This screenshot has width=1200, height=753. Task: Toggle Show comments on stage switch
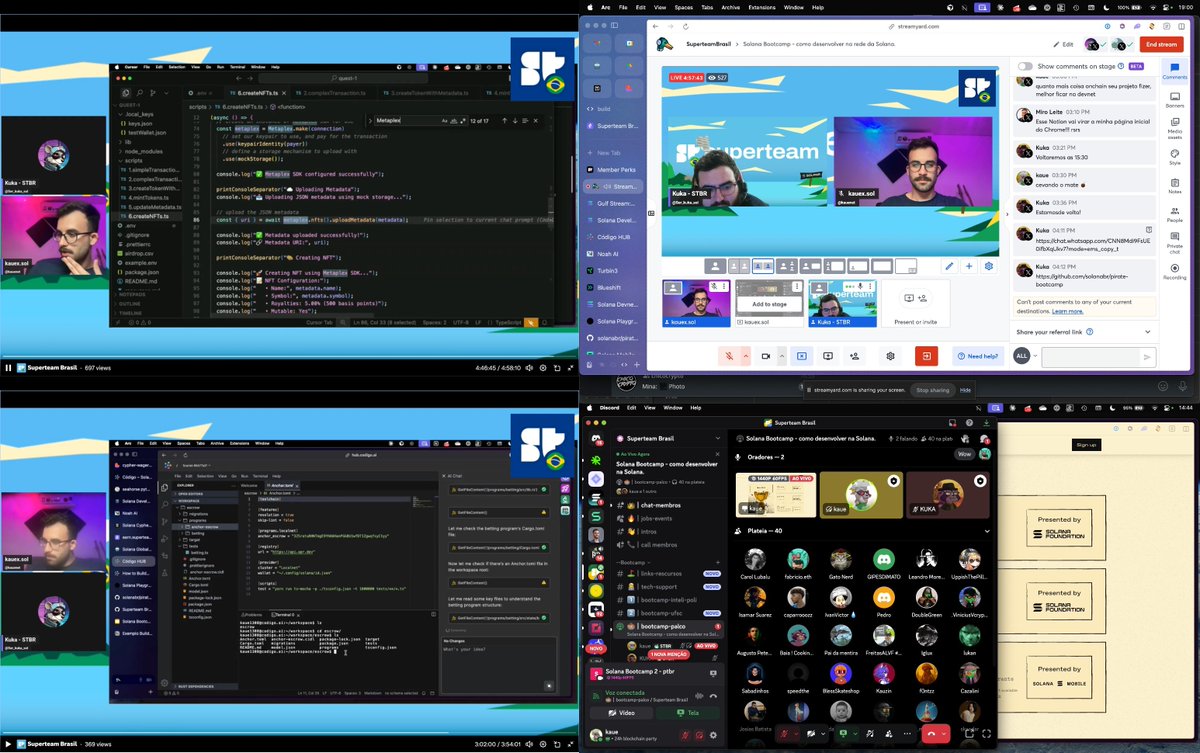point(1025,66)
